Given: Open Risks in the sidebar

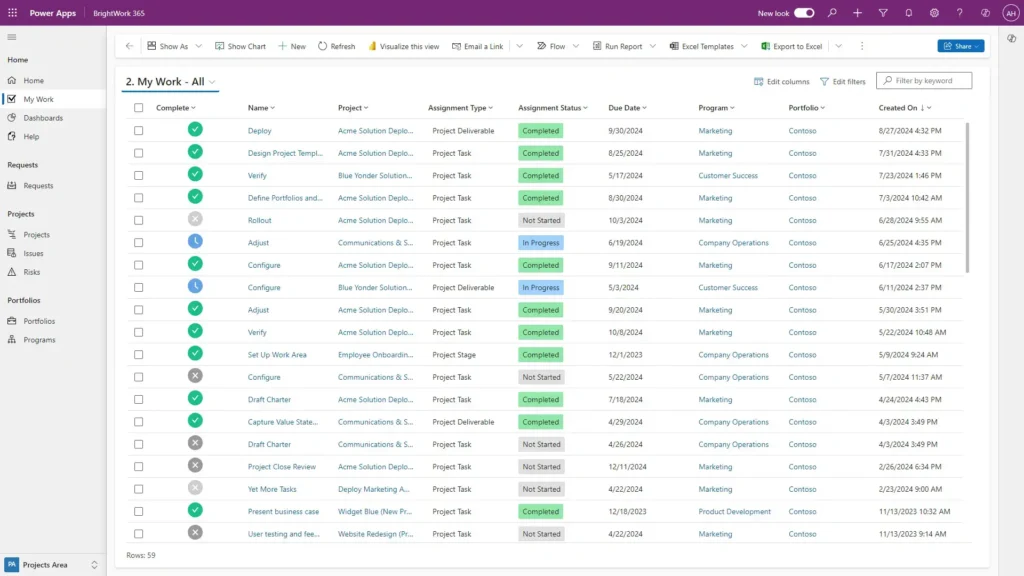Looking at the screenshot, I should coord(32,272).
